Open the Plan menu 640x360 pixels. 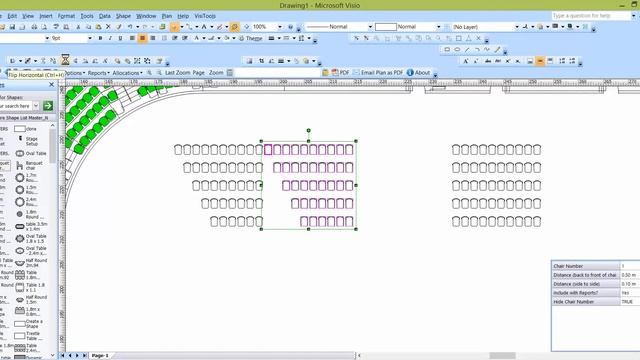point(167,16)
